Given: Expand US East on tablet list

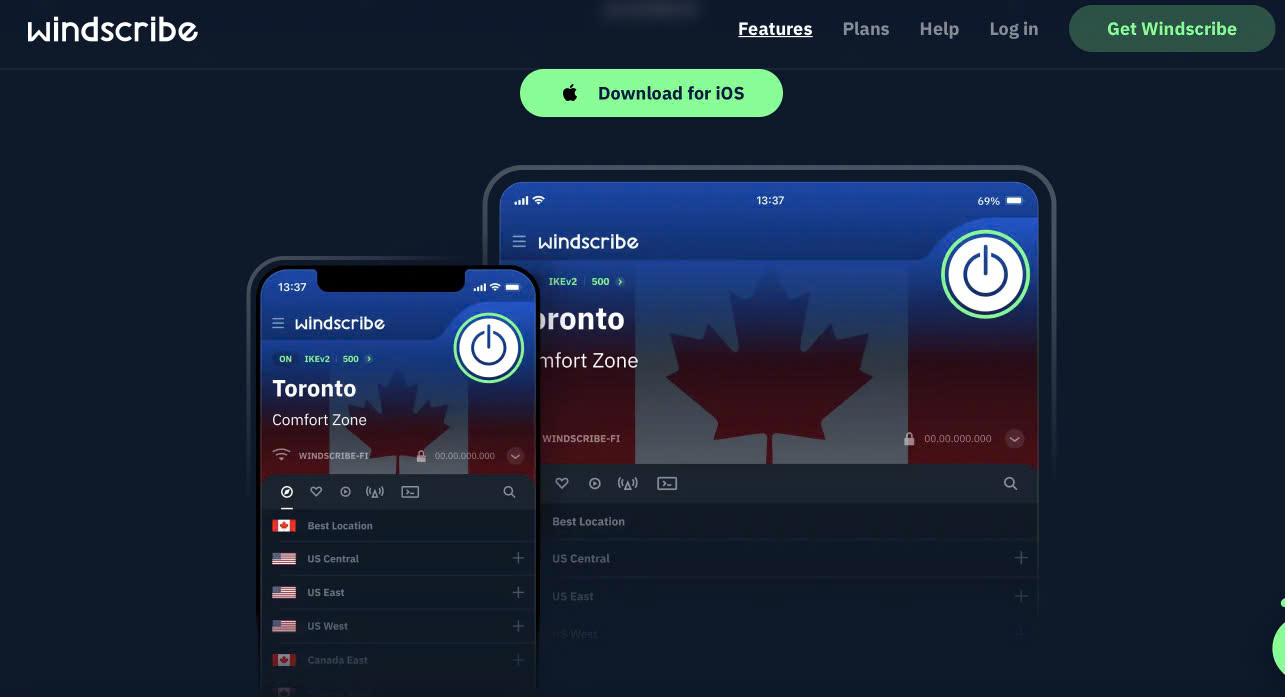Looking at the screenshot, I should 1020,596.
